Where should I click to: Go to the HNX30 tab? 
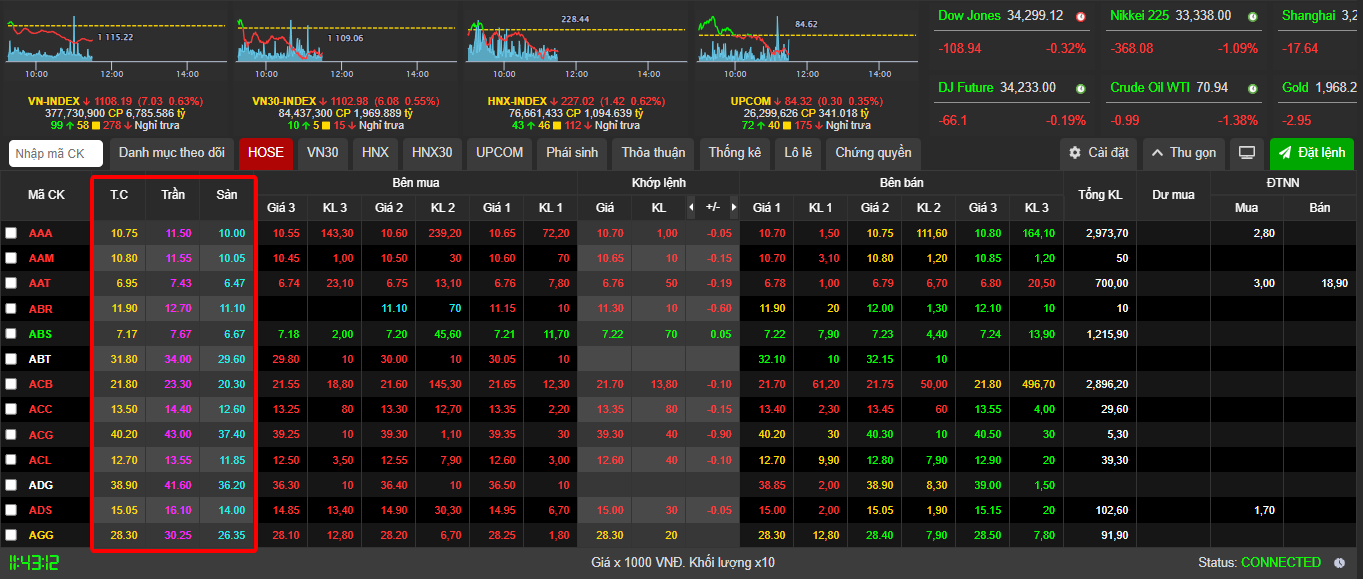tap(432, 153)
